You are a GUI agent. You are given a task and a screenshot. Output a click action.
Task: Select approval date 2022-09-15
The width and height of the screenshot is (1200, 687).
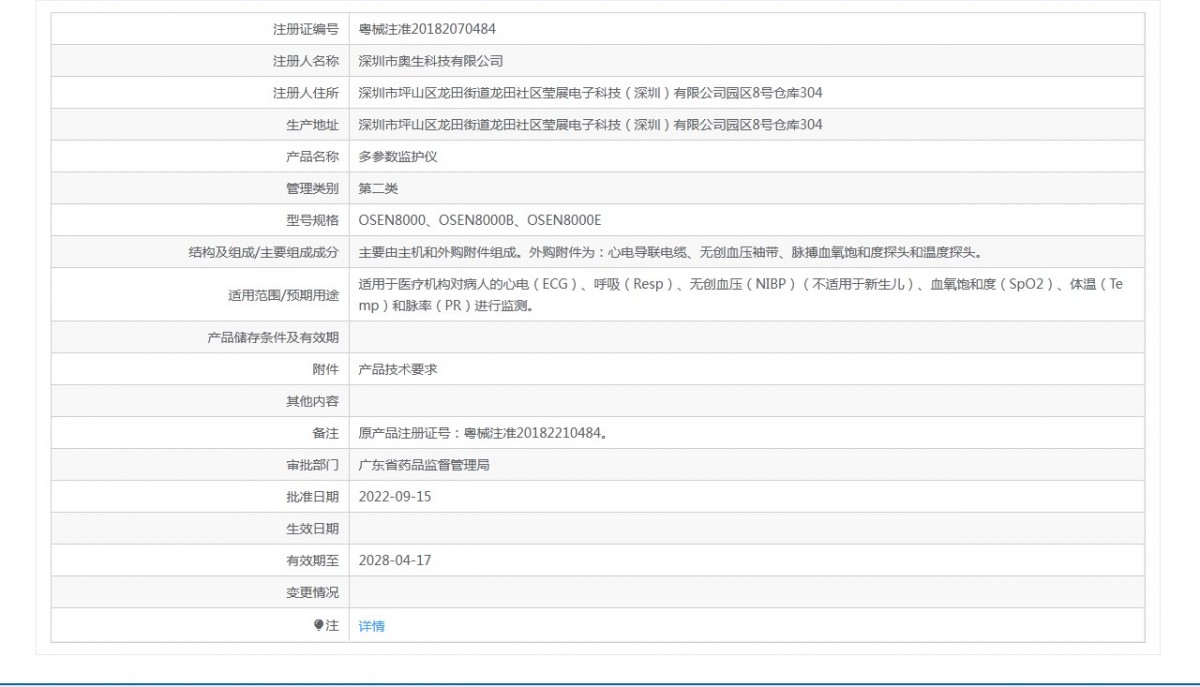coord(395,497)
